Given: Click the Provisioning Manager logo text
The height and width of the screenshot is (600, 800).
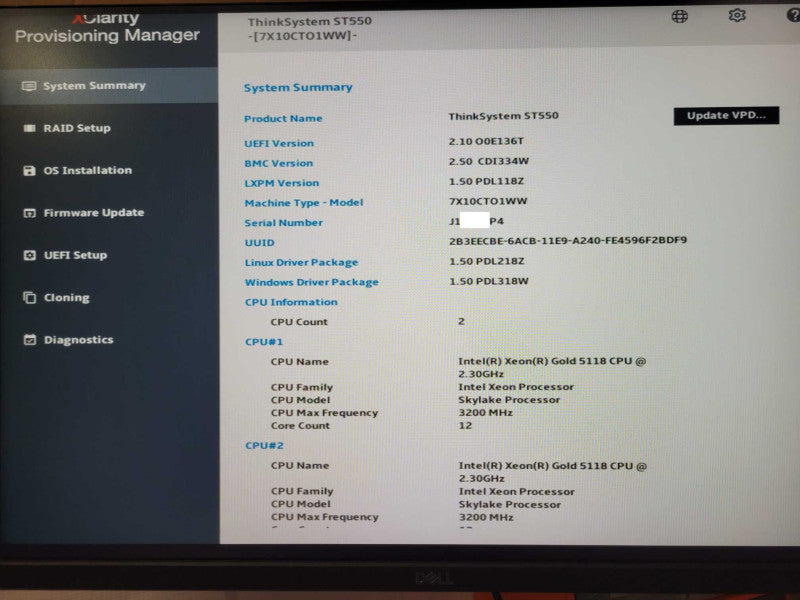Looking at the screenshot, I should pos(107,36).
